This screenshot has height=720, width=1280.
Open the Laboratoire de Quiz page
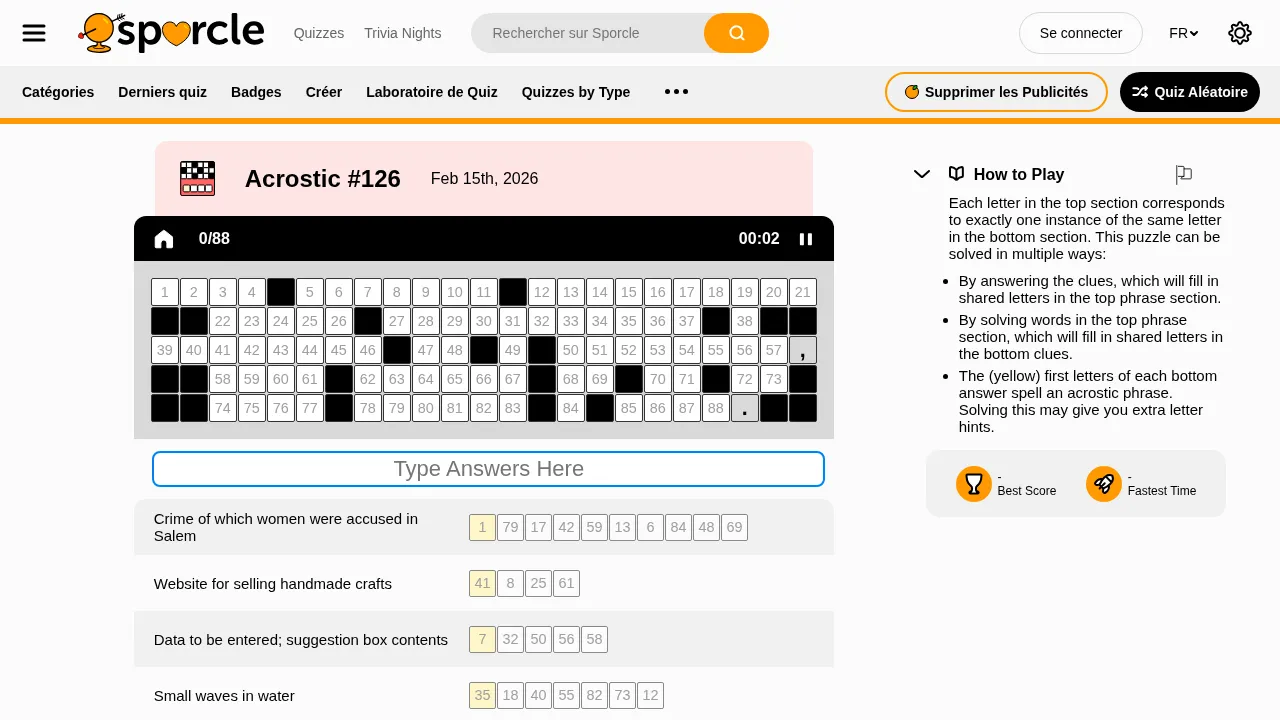[x=431, y=92]
